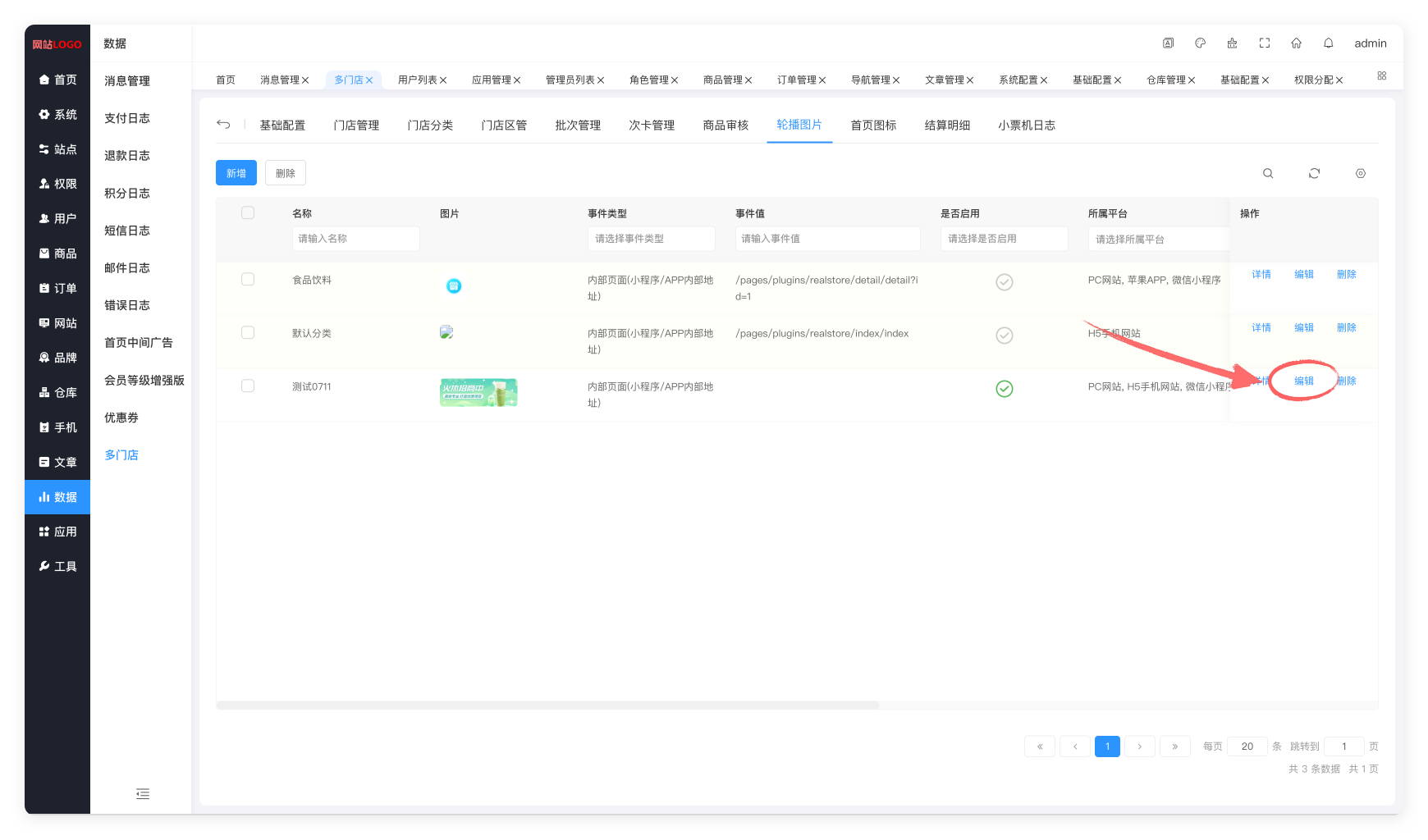Click the horizontal scrollbar below the table
Screen dimensions: 1428x840
547,705
